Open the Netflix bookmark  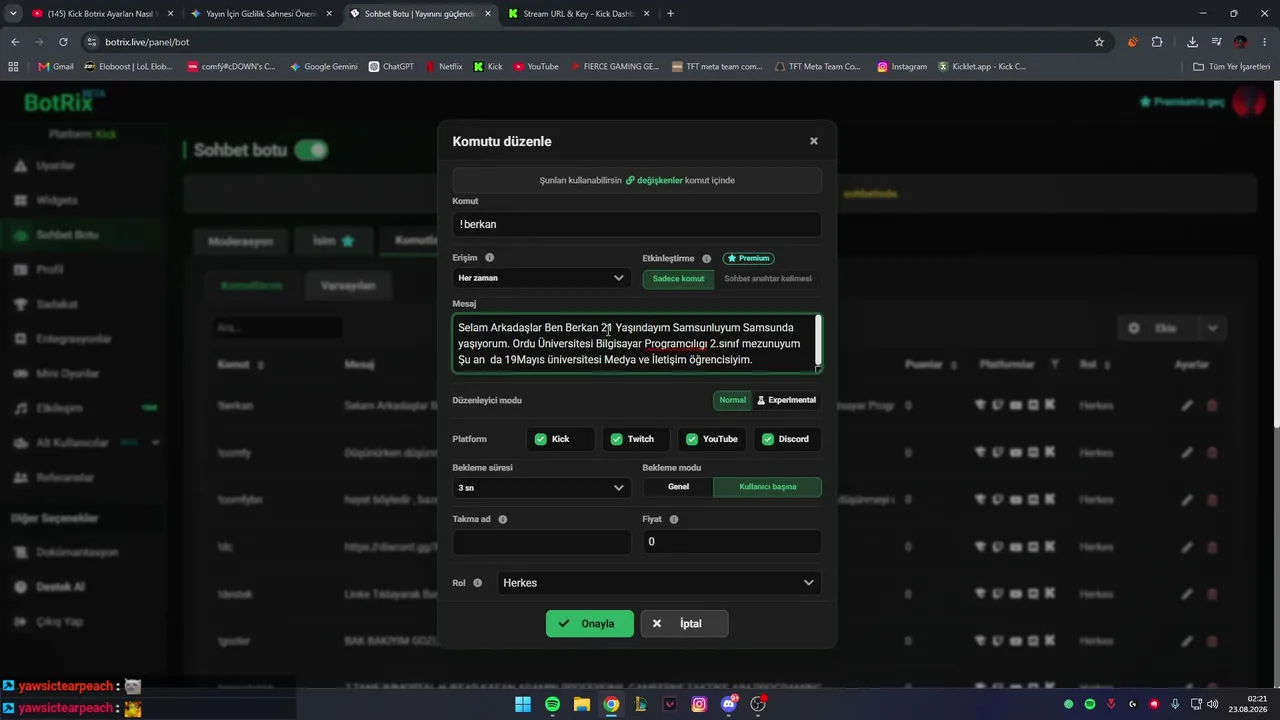coord(444,67)
